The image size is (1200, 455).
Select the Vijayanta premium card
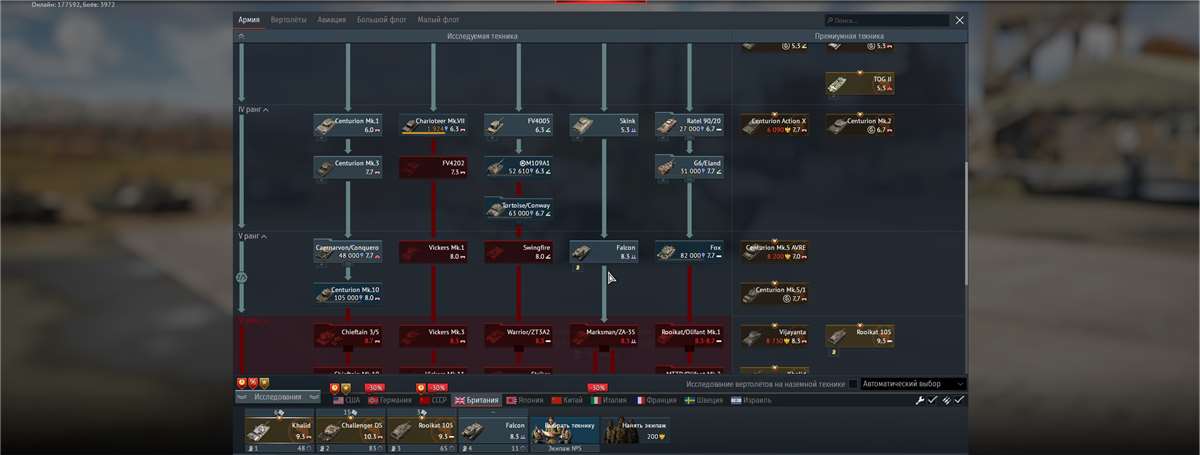pos(775,336)
